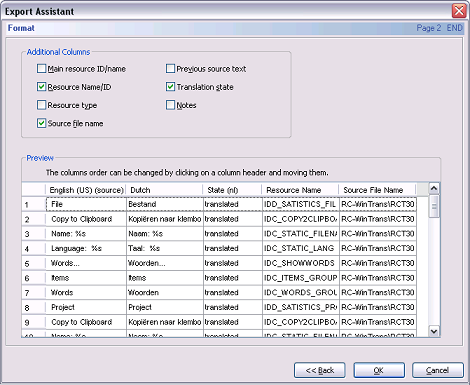
Task: Select 'Name: %s' source cell in row 3
Action: pos(86,234)
